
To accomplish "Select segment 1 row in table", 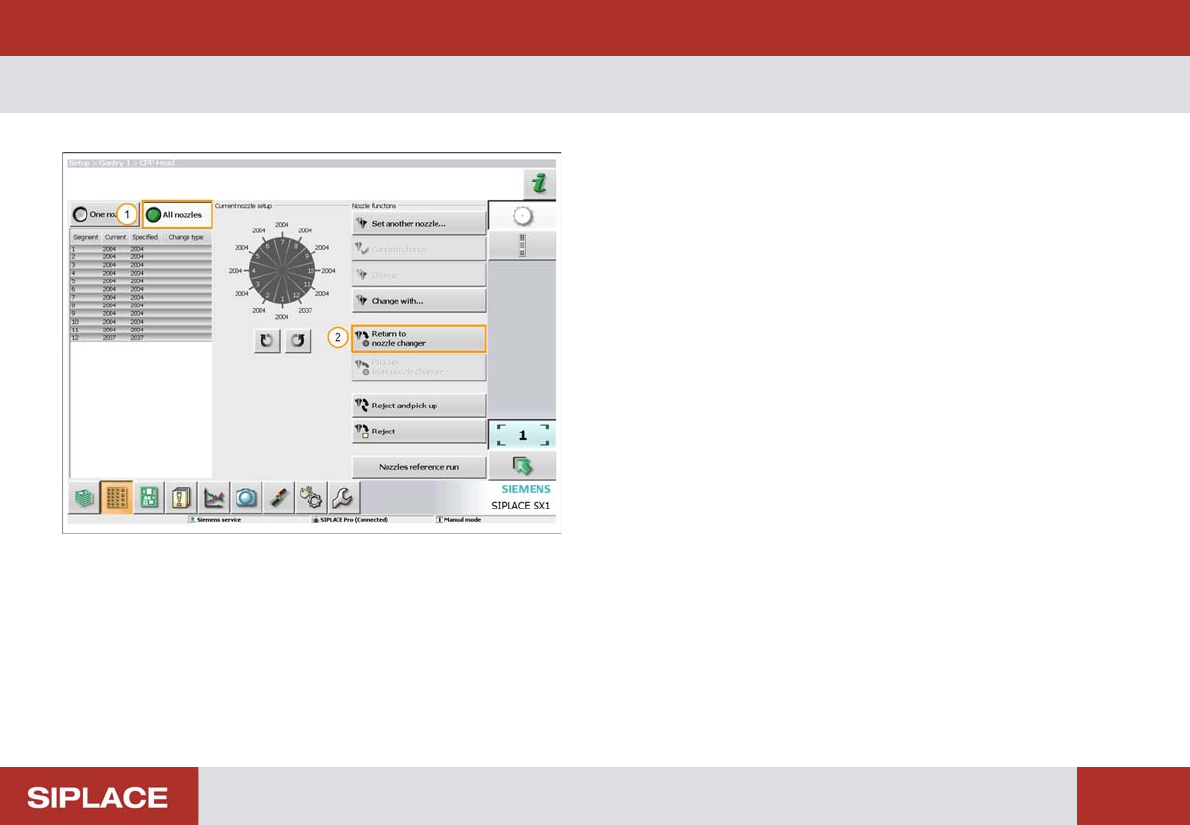I will 141,248.
